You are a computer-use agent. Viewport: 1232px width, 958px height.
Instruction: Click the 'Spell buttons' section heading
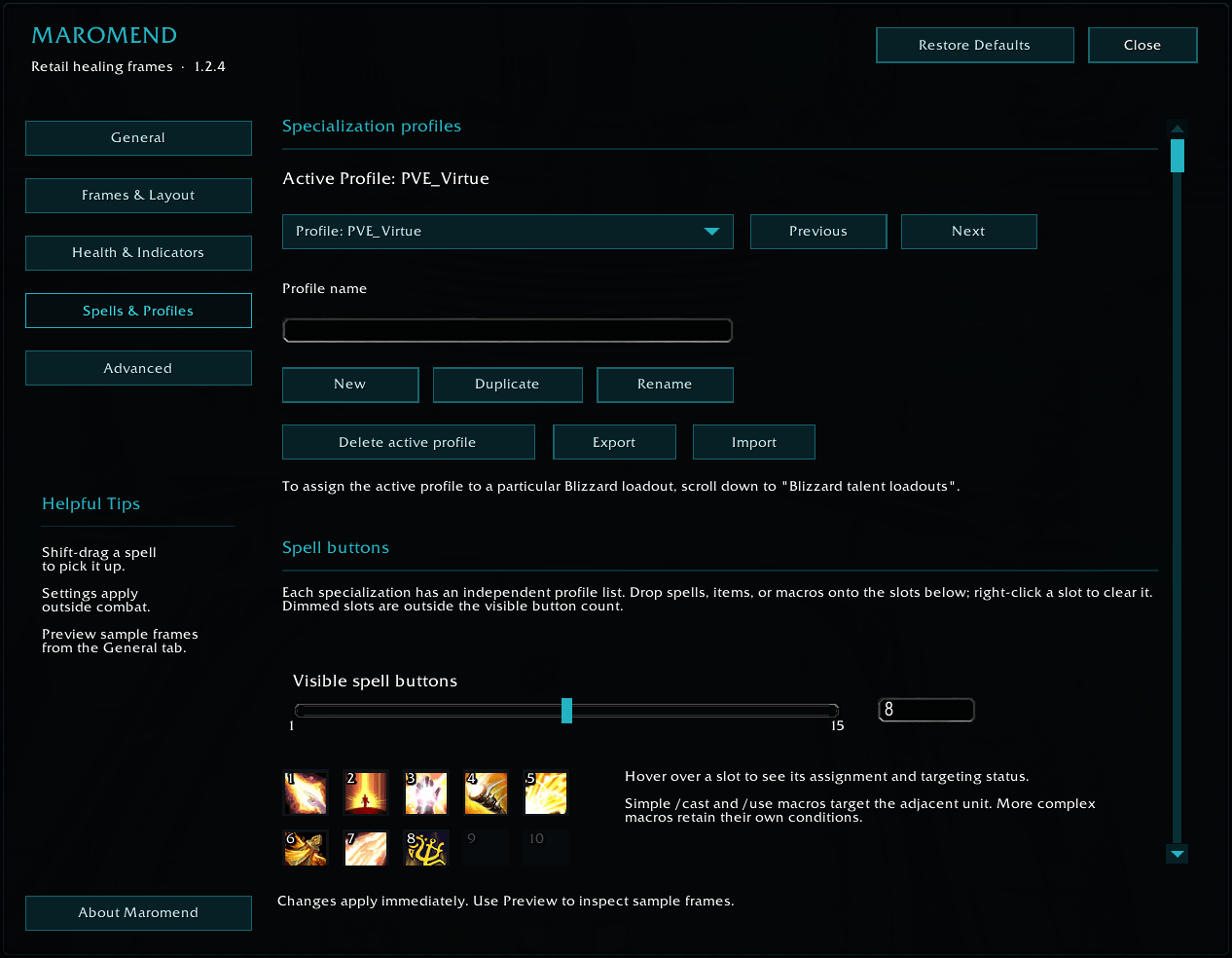(x=336, y=548)
